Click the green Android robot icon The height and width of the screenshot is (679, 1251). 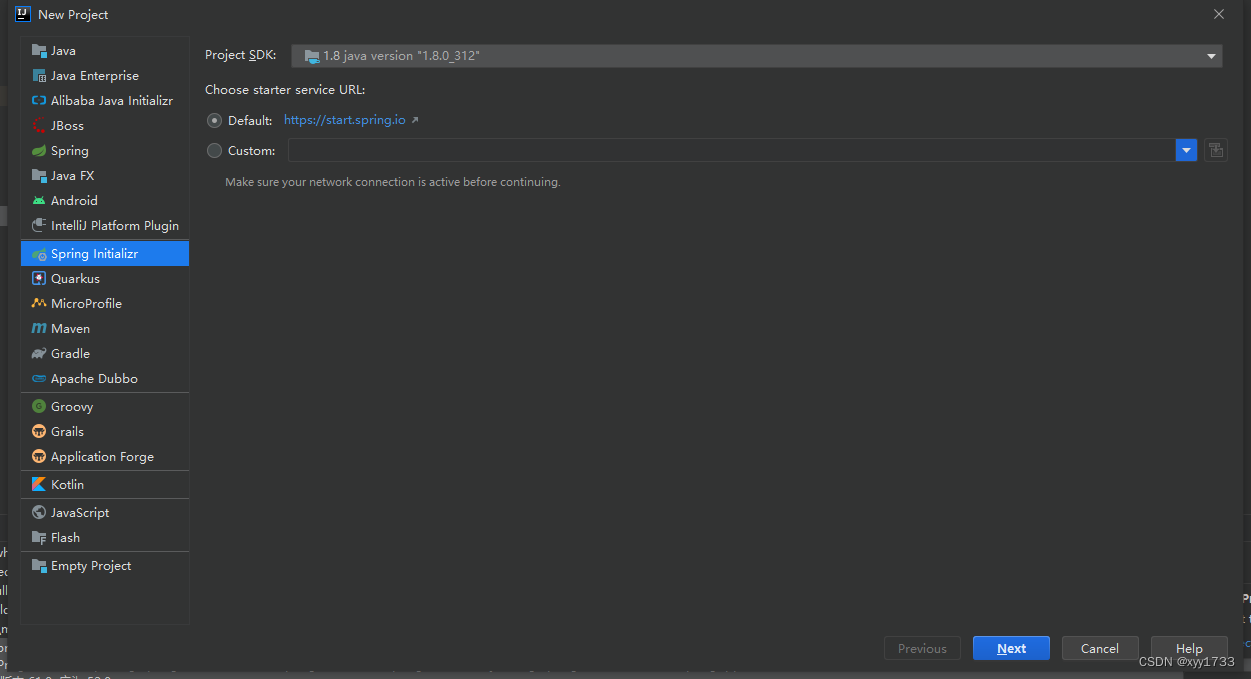point(39,201)
